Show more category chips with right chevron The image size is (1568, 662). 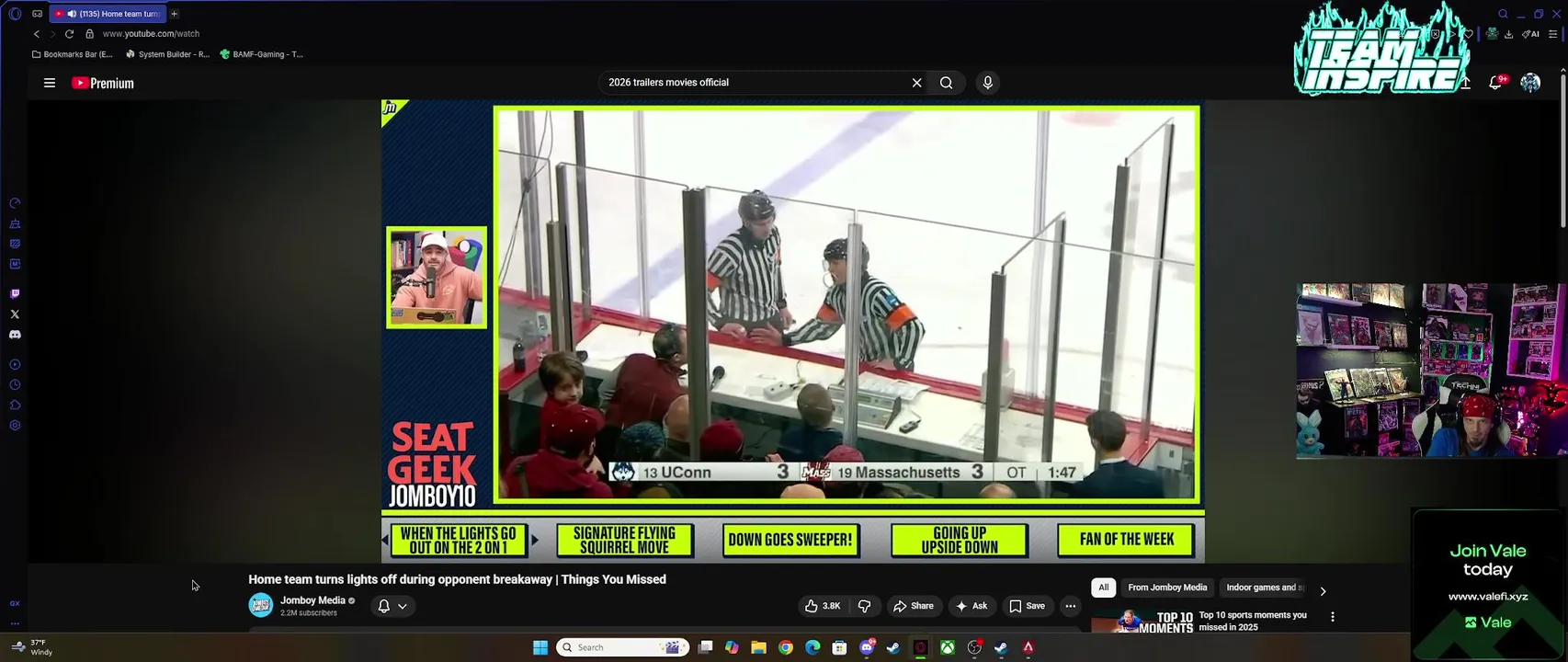pos(1323,591)
